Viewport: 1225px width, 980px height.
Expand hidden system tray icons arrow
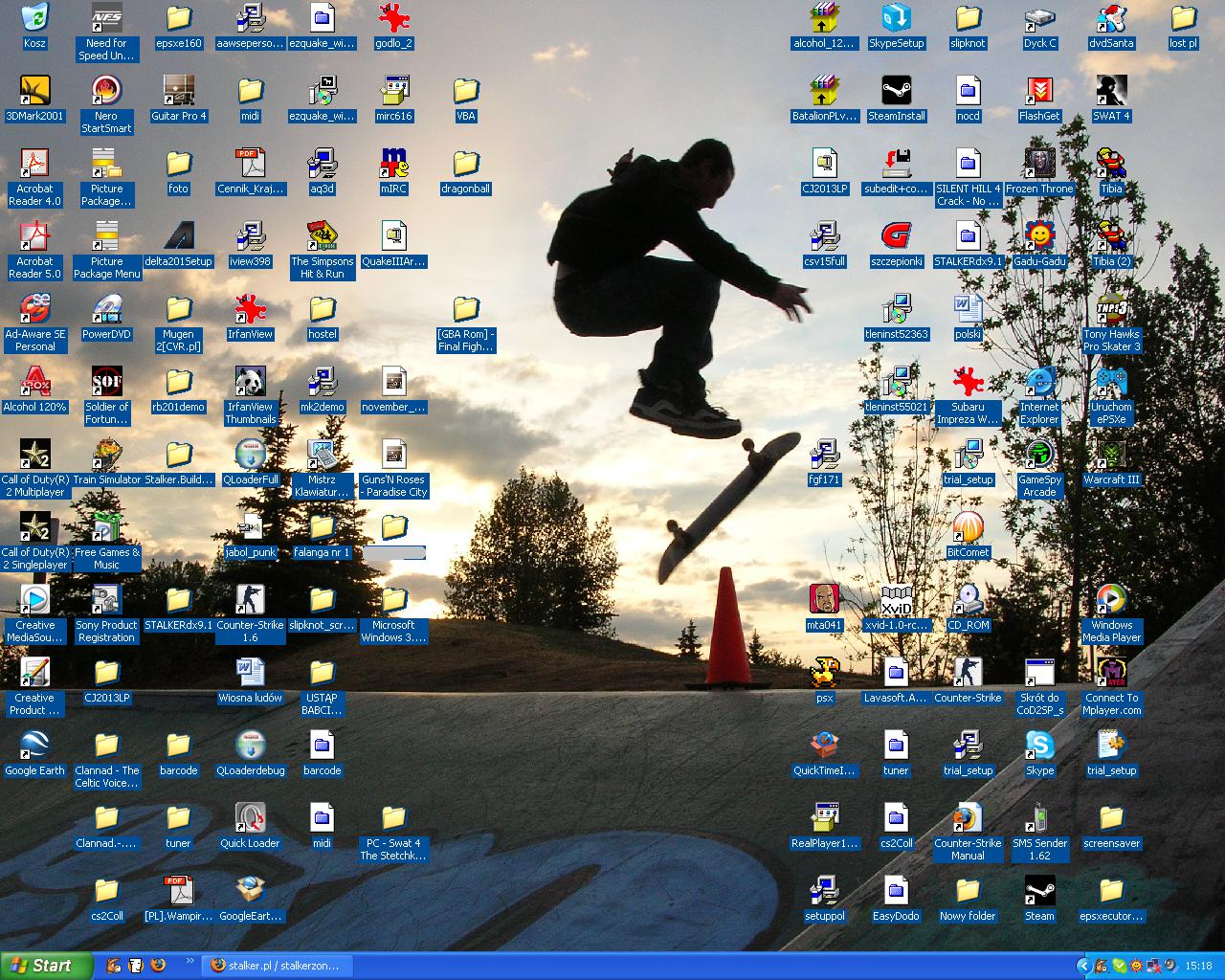click(x=1083, y=966)
